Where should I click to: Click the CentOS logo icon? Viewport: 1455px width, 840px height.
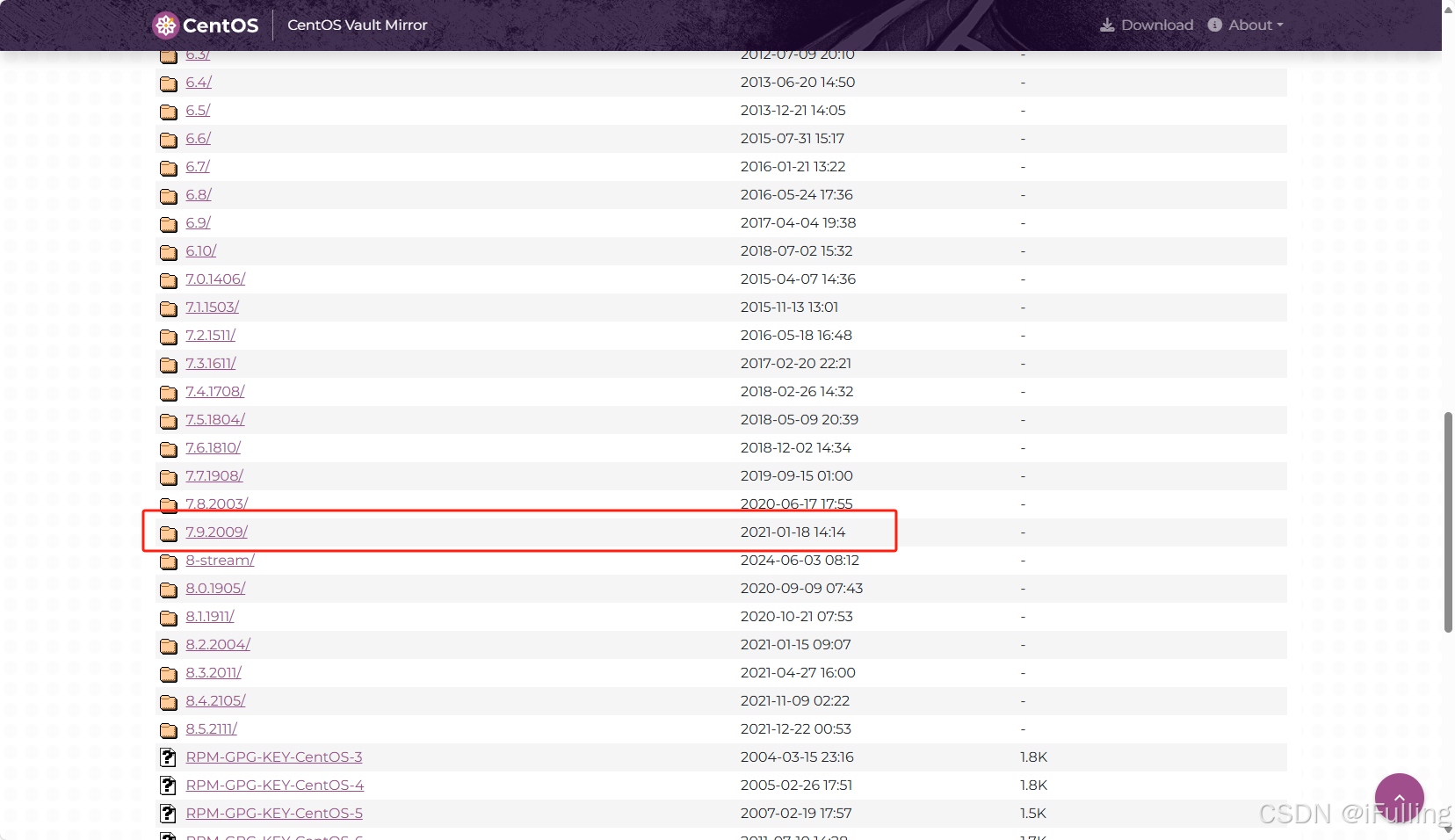165,25
